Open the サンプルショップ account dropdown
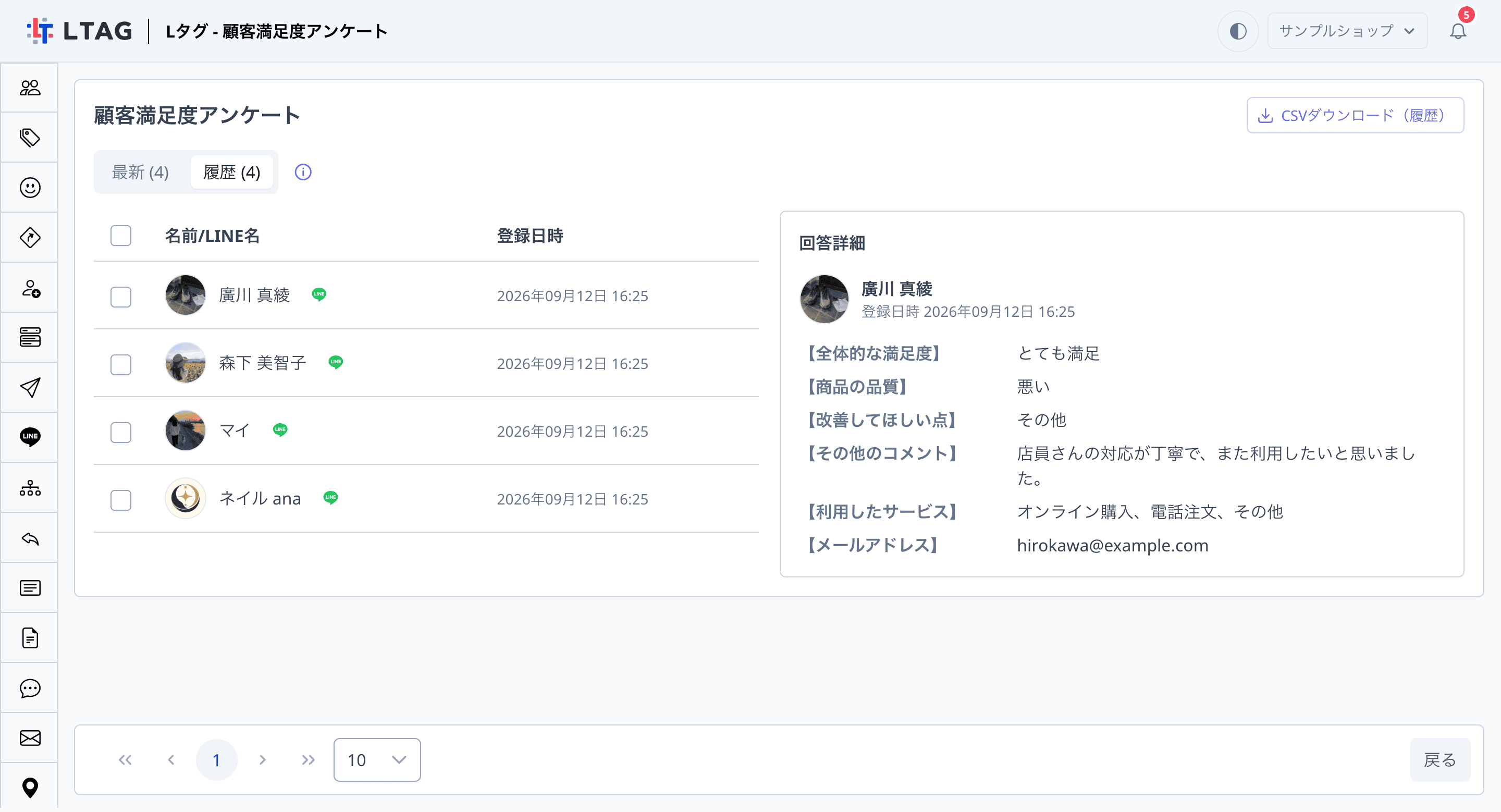Viewport: 1501px width, 812px height. (x=1347, y=31)
